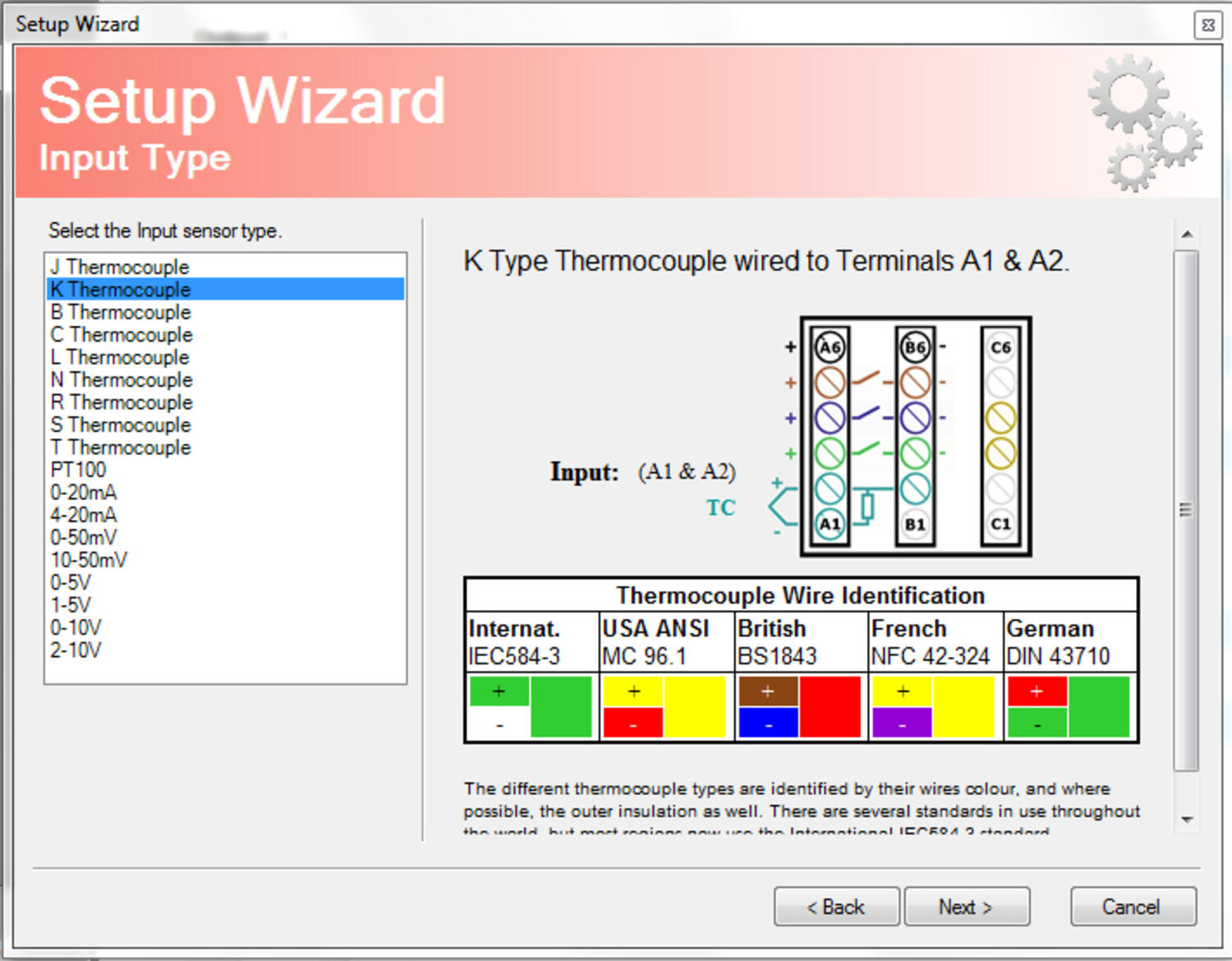Select J Thermocouple input type
This screenshot has height=961, width=1232.
[x=120, y=267]
